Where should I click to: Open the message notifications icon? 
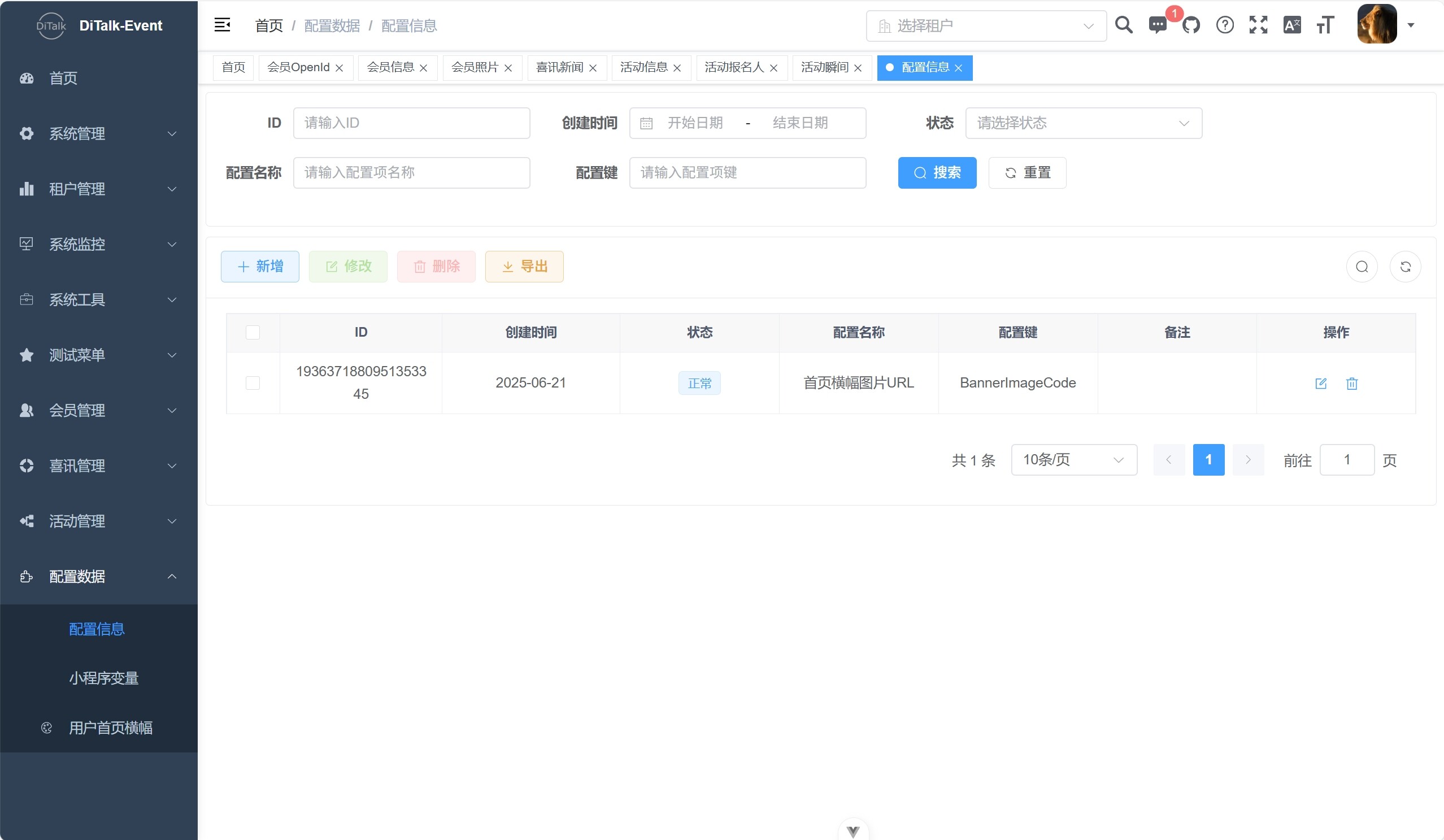pos(1157,25)
